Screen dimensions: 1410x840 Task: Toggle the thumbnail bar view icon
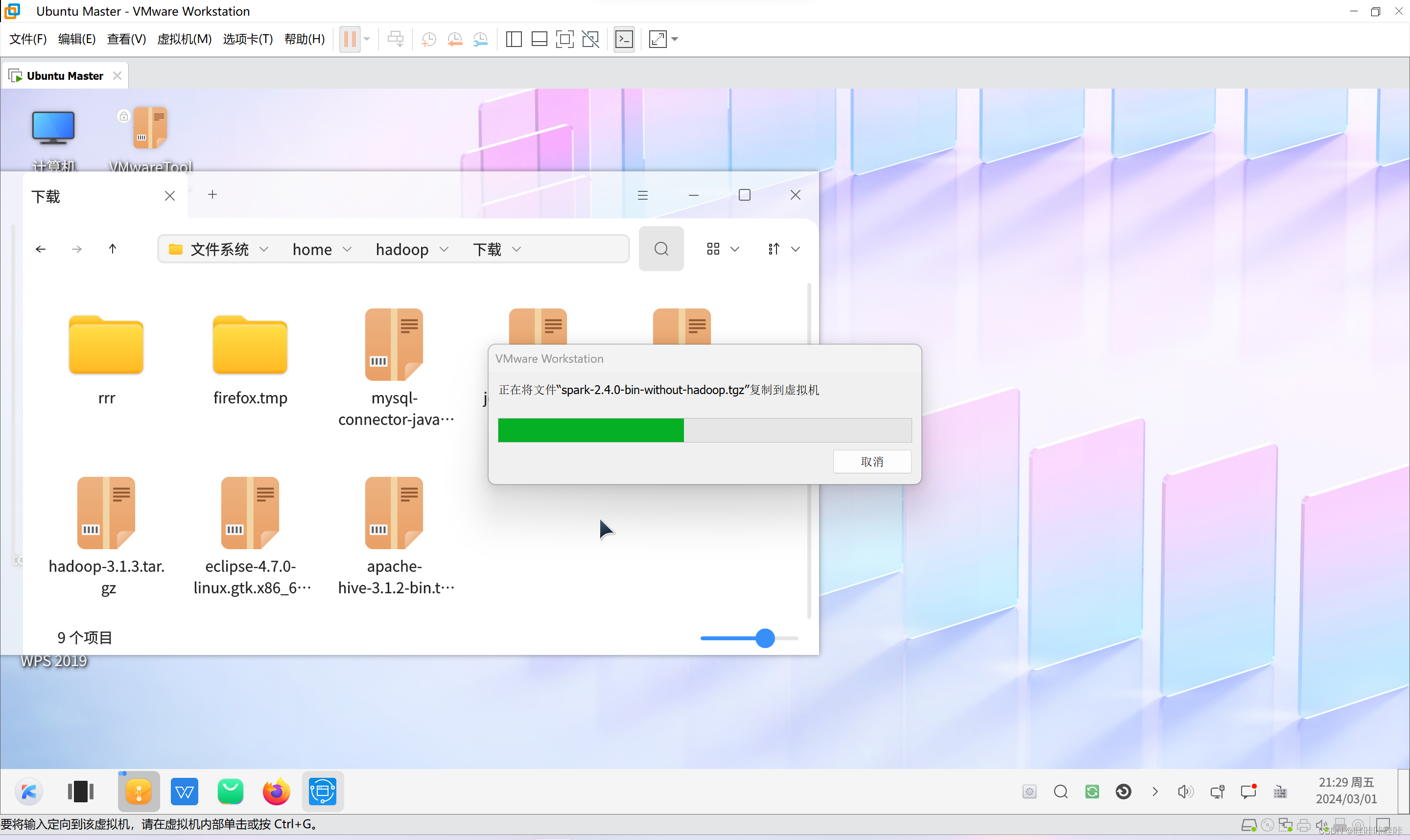pos(539,39)
